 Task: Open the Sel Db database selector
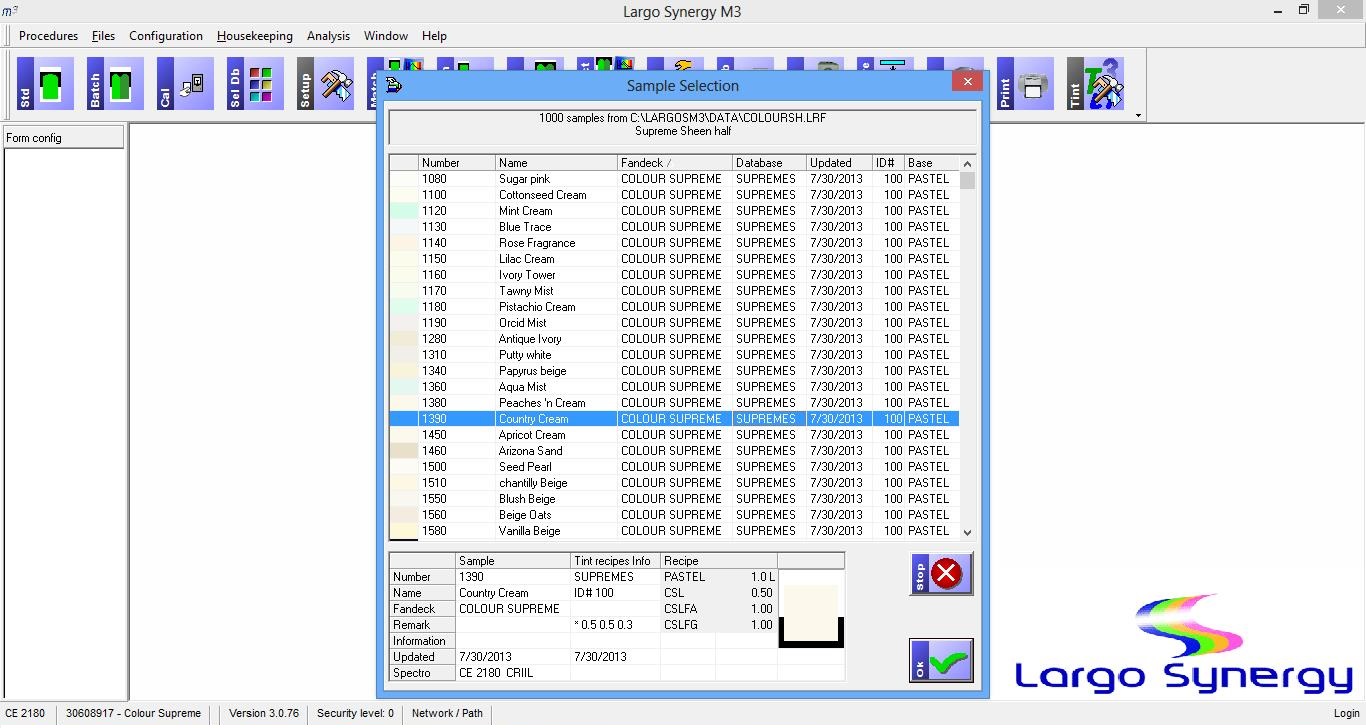coord(255,84)
